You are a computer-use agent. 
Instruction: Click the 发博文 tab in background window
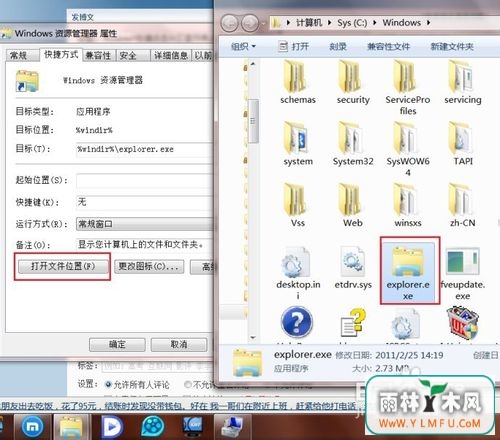[x=82, y=17]
